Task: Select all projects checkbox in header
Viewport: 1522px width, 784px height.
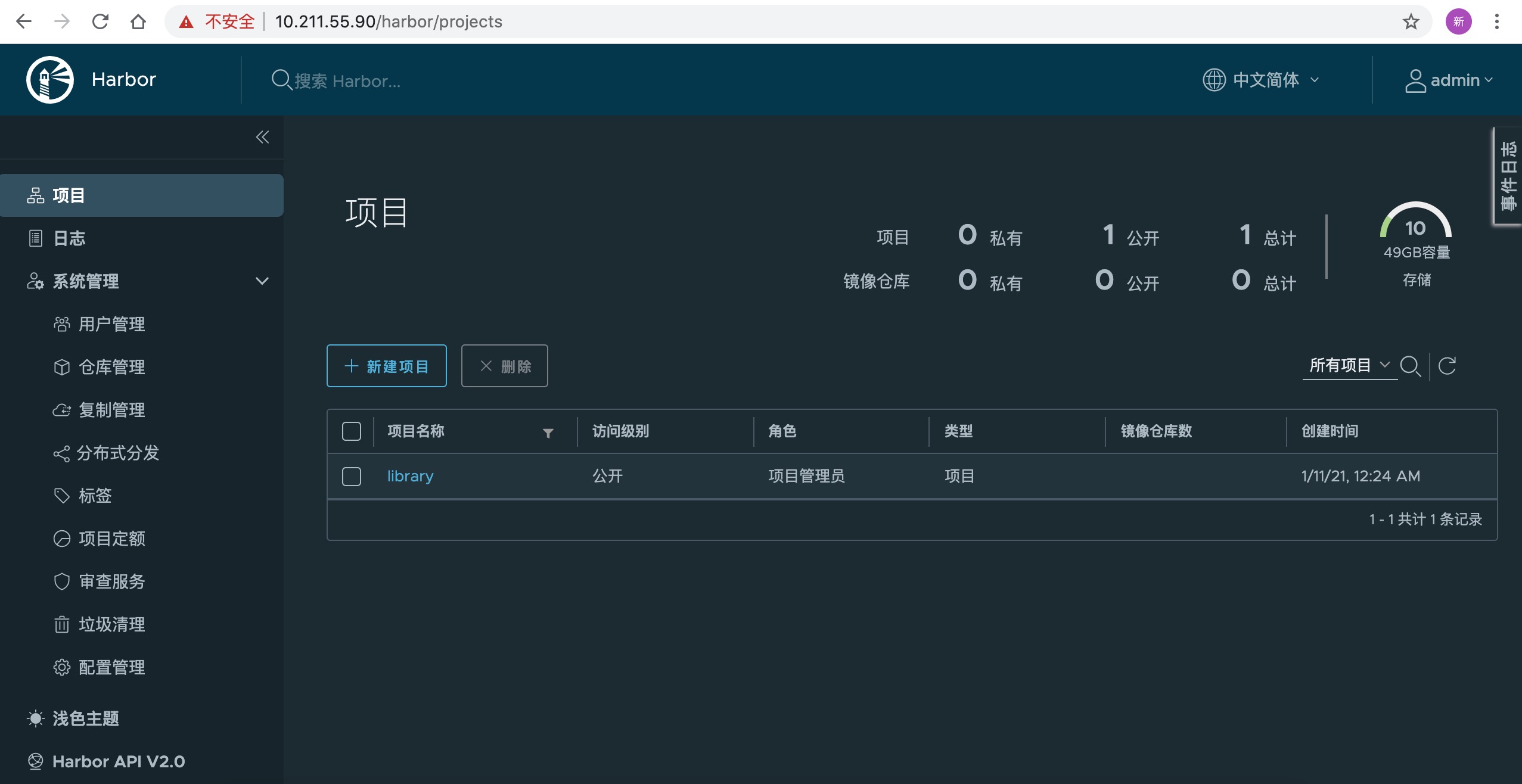Action: click(x=352, y=431)
